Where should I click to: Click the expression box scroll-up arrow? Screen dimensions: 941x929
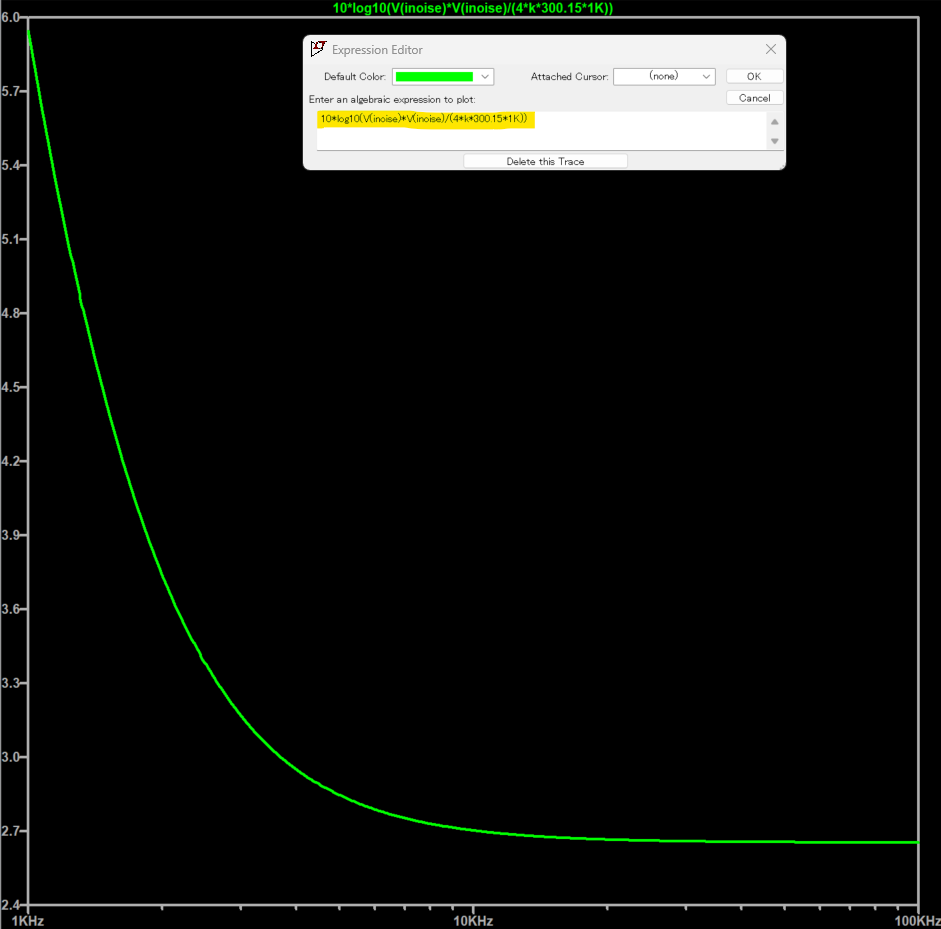pyautogui.click(x=774, y=122)
